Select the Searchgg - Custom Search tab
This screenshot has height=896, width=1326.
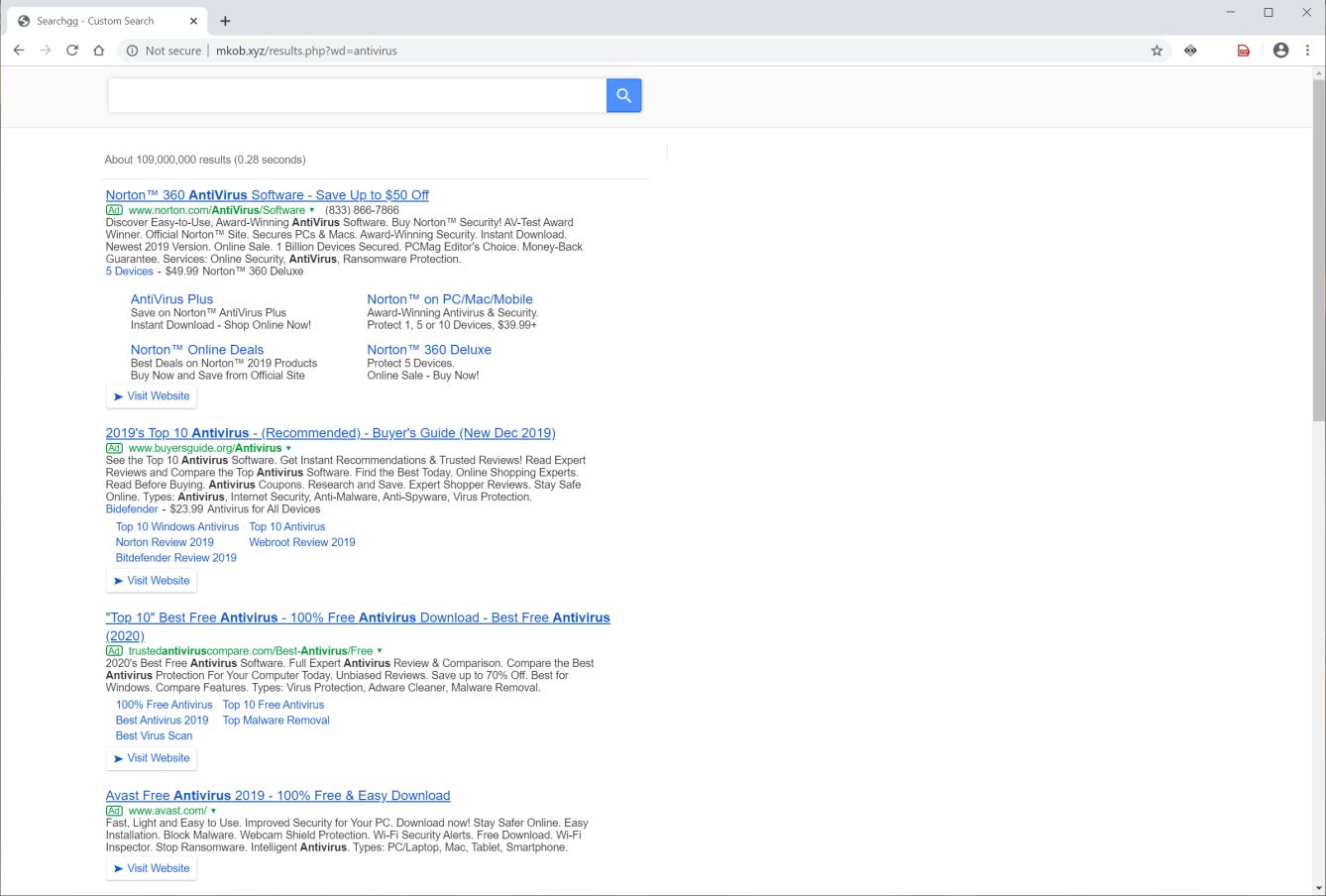pyautogui.click(x=106, y=21)
